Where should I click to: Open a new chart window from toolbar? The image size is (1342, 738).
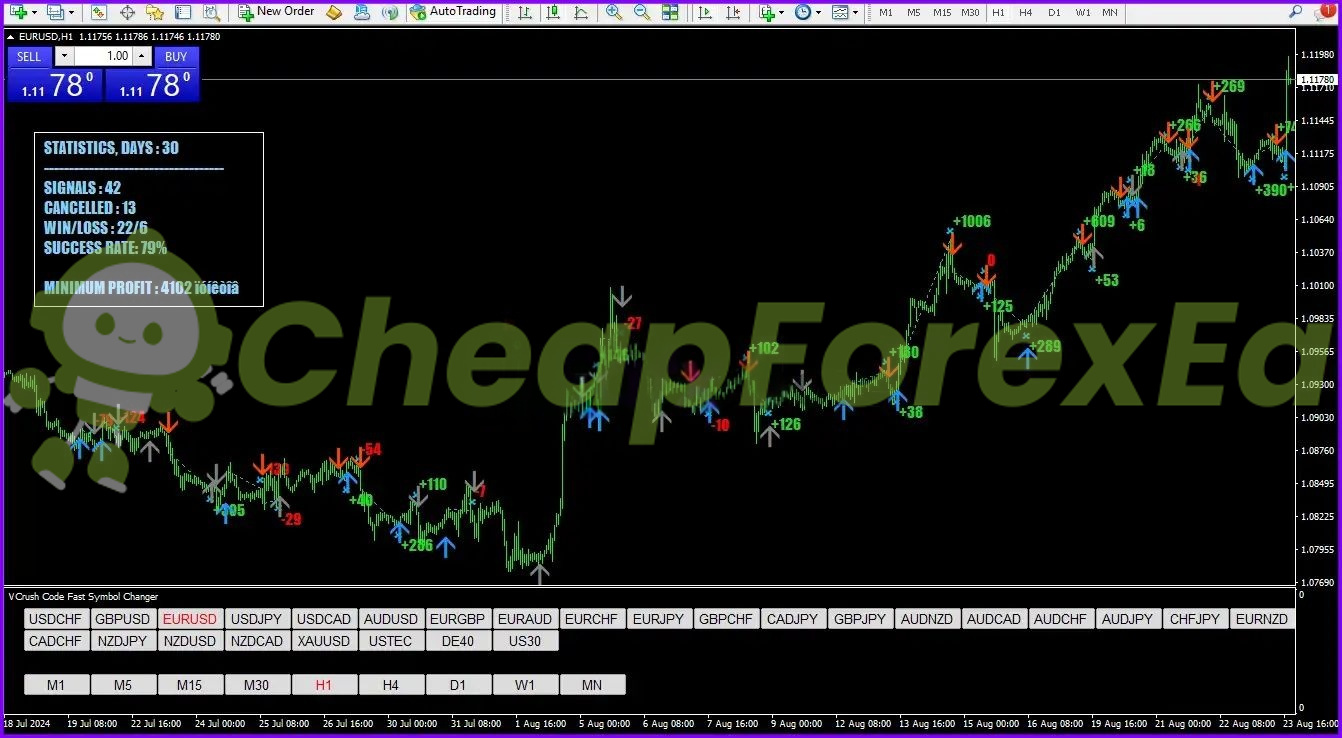(x=18, y=12)
